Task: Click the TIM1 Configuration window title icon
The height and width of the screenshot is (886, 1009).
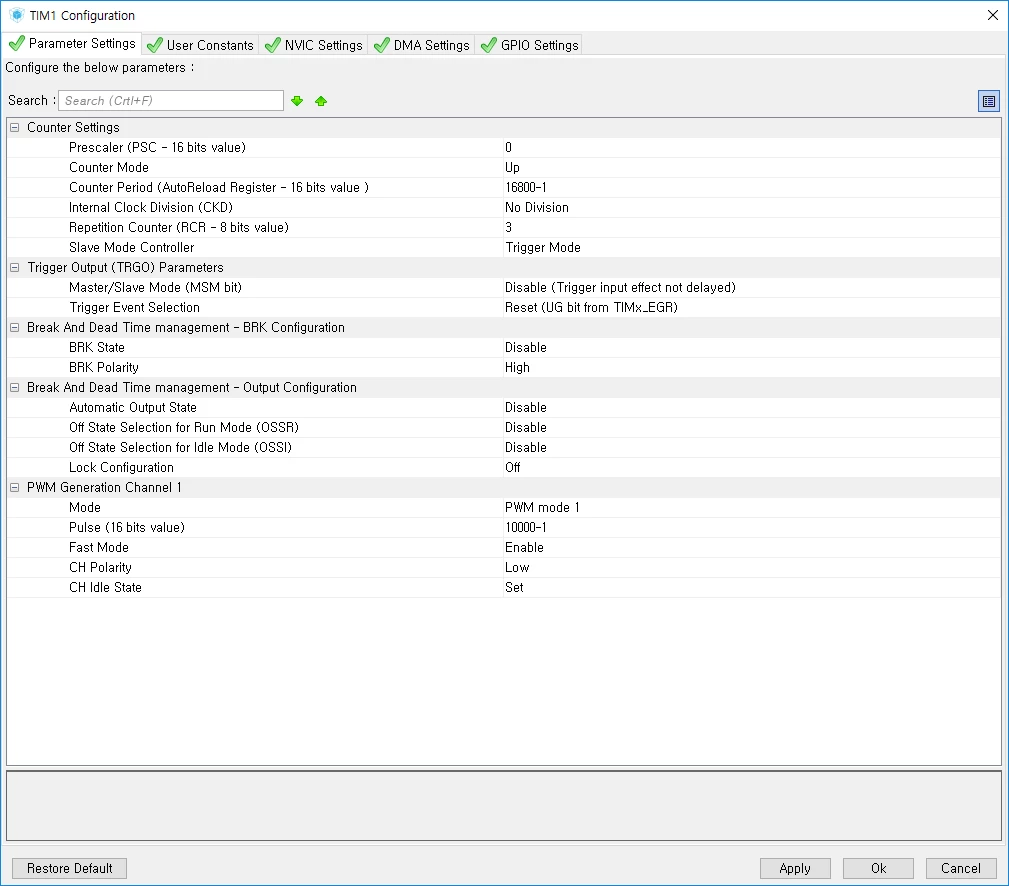Action: 17,15
